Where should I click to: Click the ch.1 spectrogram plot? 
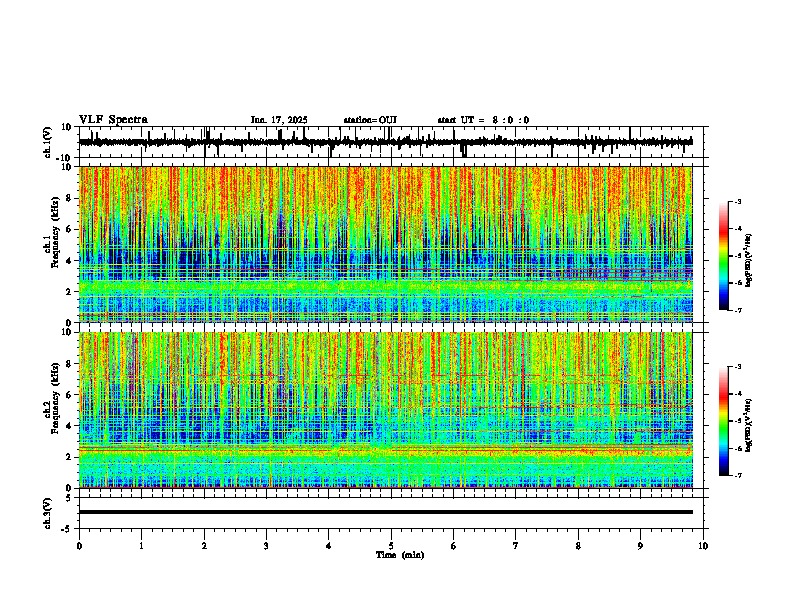click(x=386, y=244)
